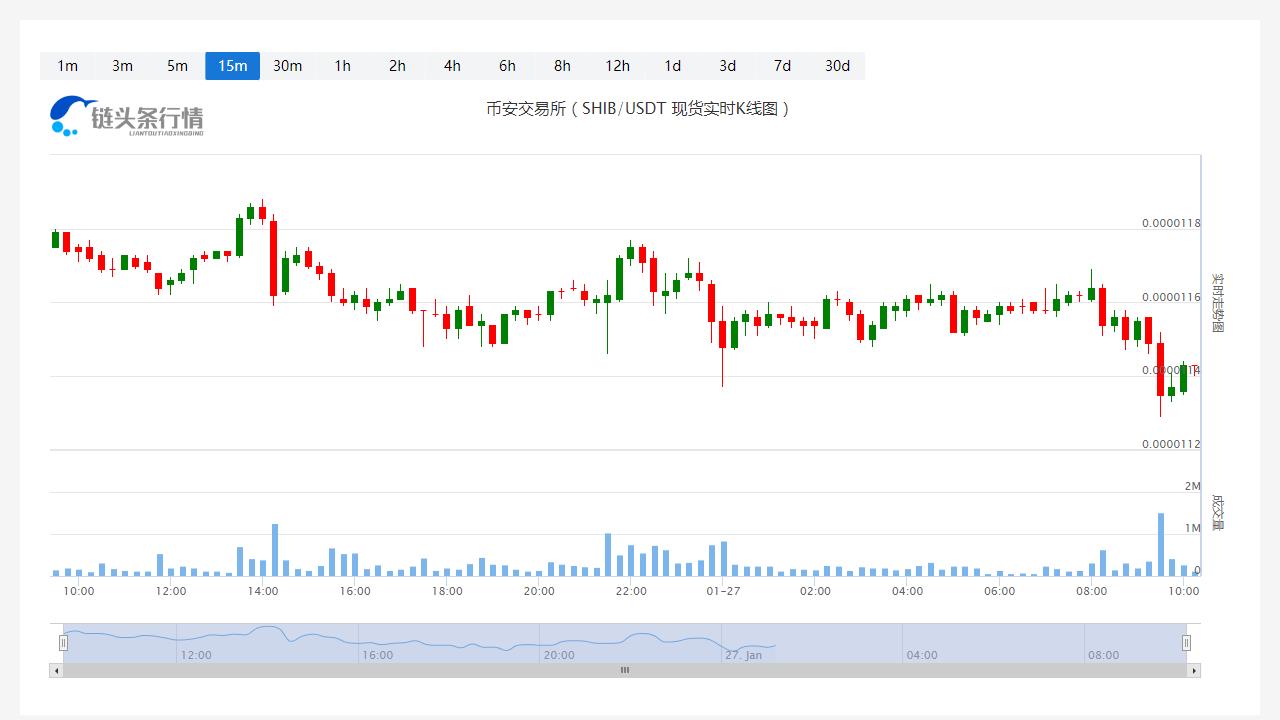Screen dimensions: 1280x720
Task: Grab the left range slider handle
Action: click(x=63, y=643)
